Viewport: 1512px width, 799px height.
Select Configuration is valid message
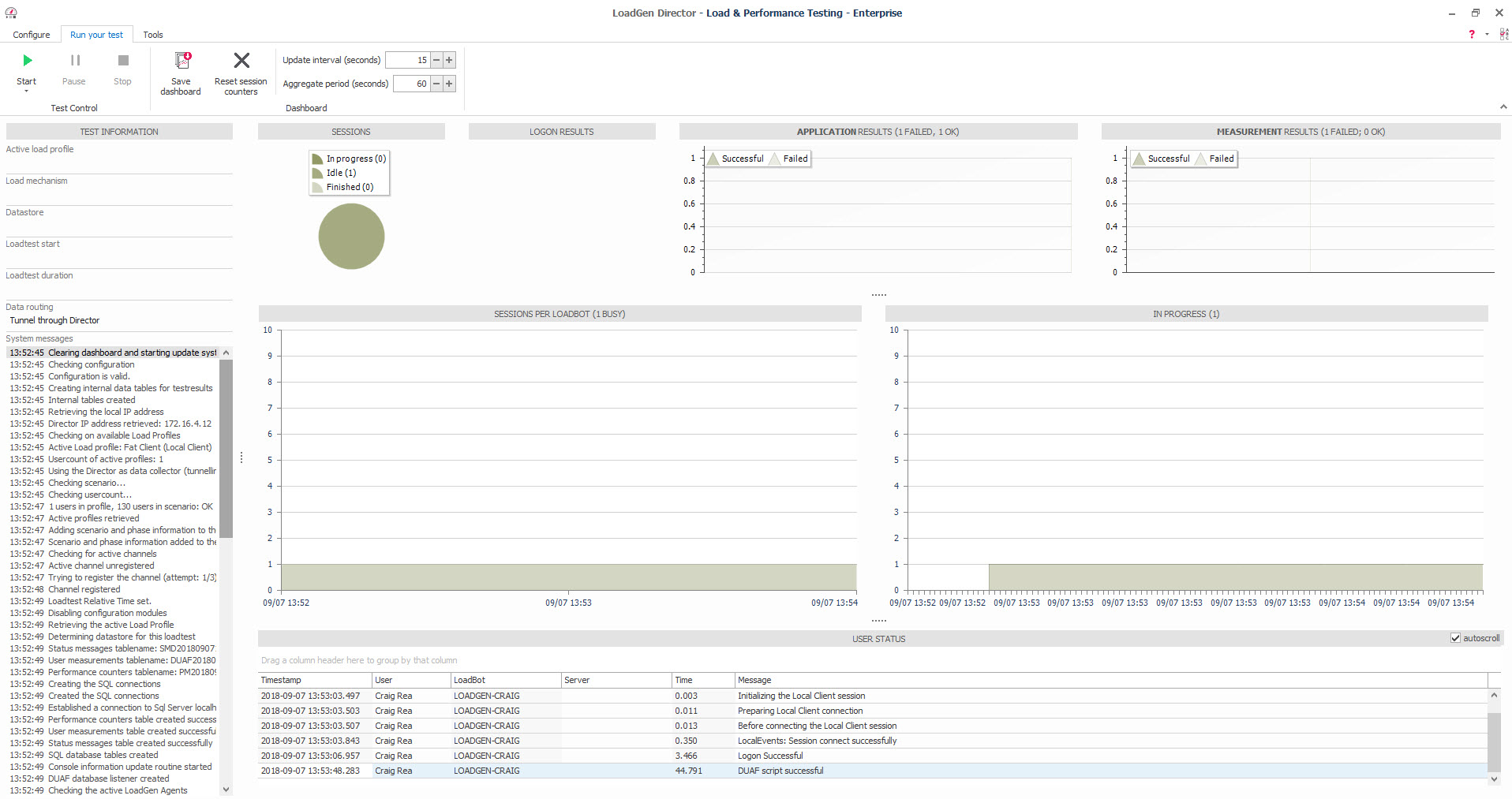click(113, 376)
